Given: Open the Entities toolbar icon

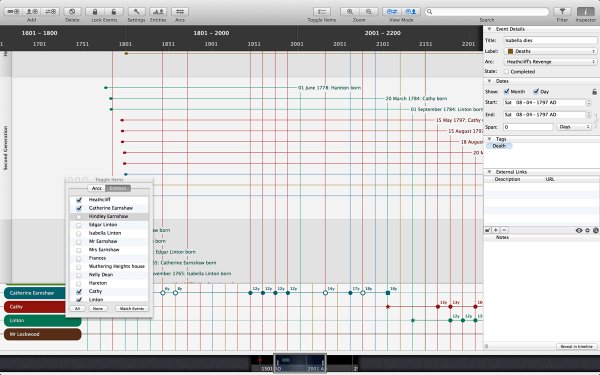Looking at the screenshot, I should tap(158, 12).
